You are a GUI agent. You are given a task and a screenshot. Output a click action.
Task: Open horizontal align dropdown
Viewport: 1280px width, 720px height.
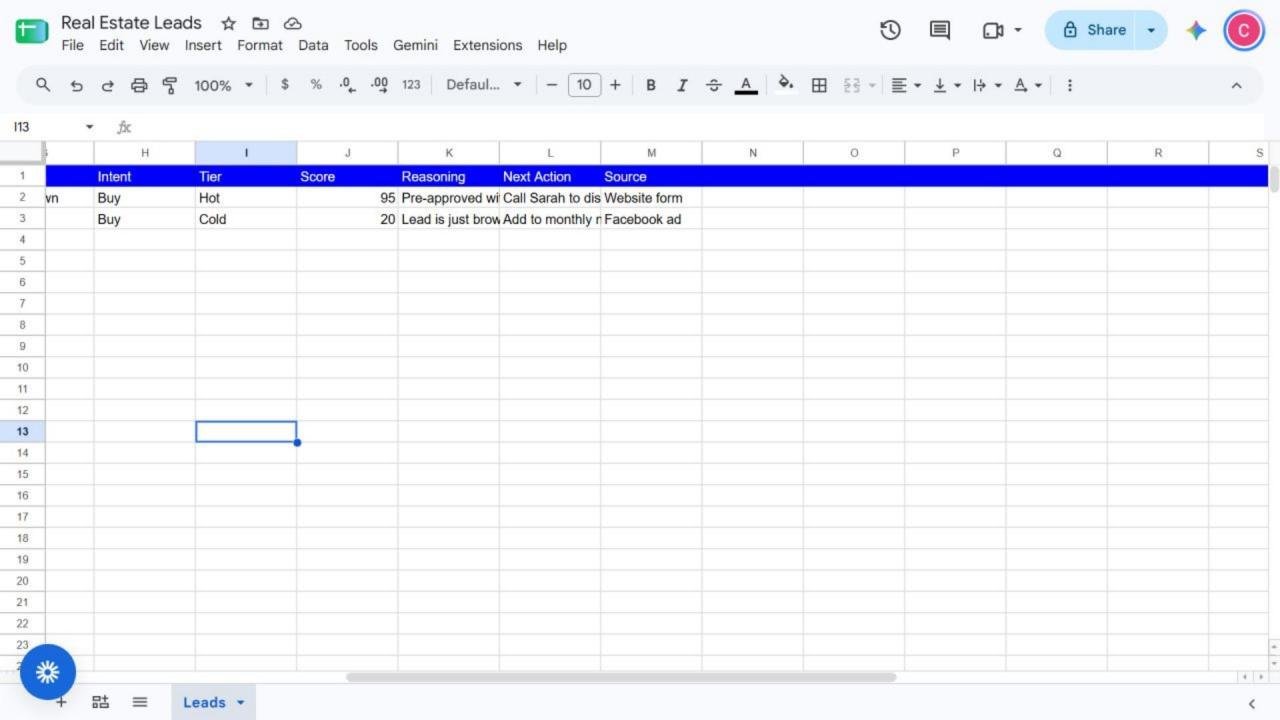pos(906,85)
